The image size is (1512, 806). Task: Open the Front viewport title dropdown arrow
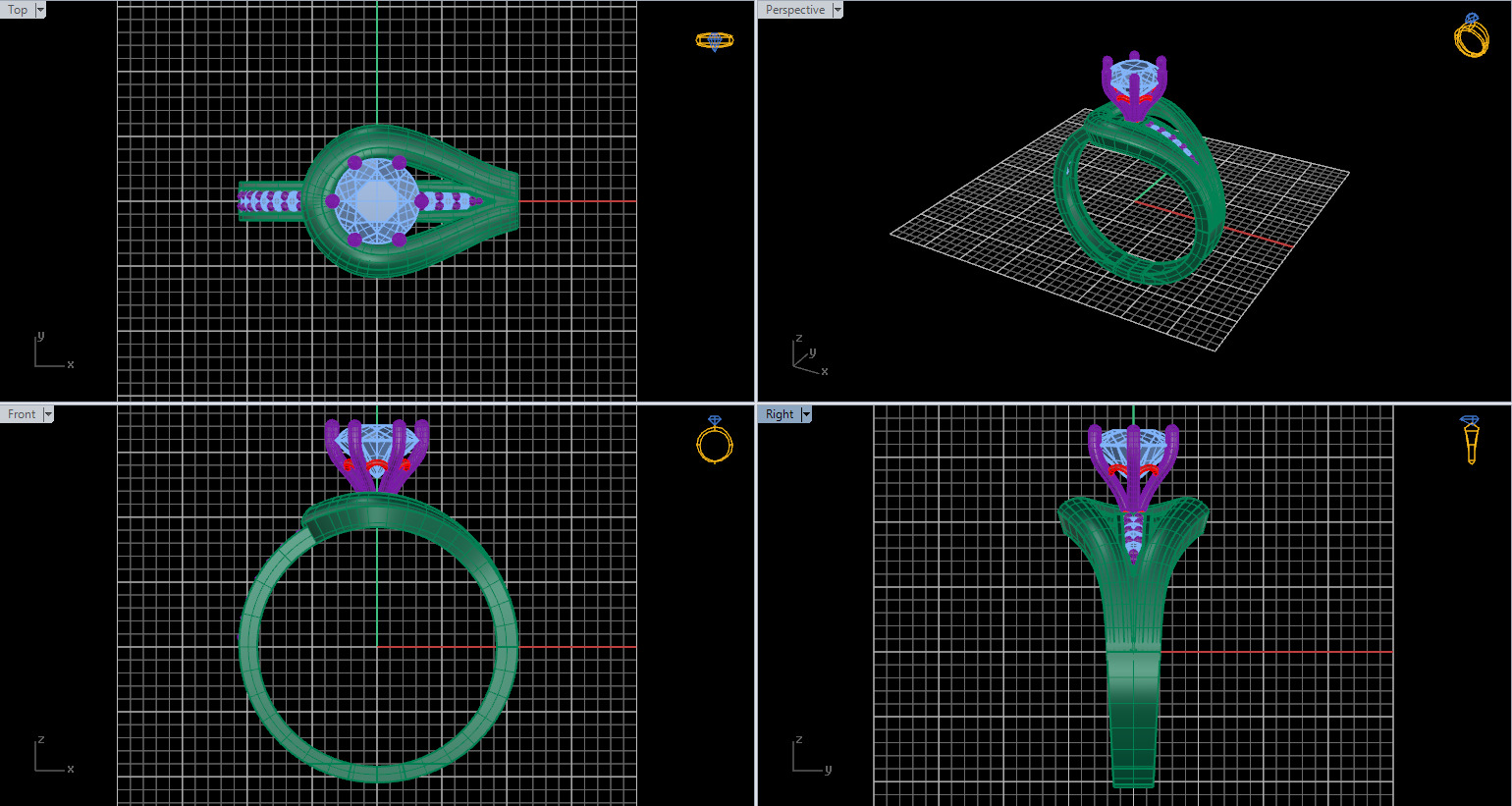[48, 414]
